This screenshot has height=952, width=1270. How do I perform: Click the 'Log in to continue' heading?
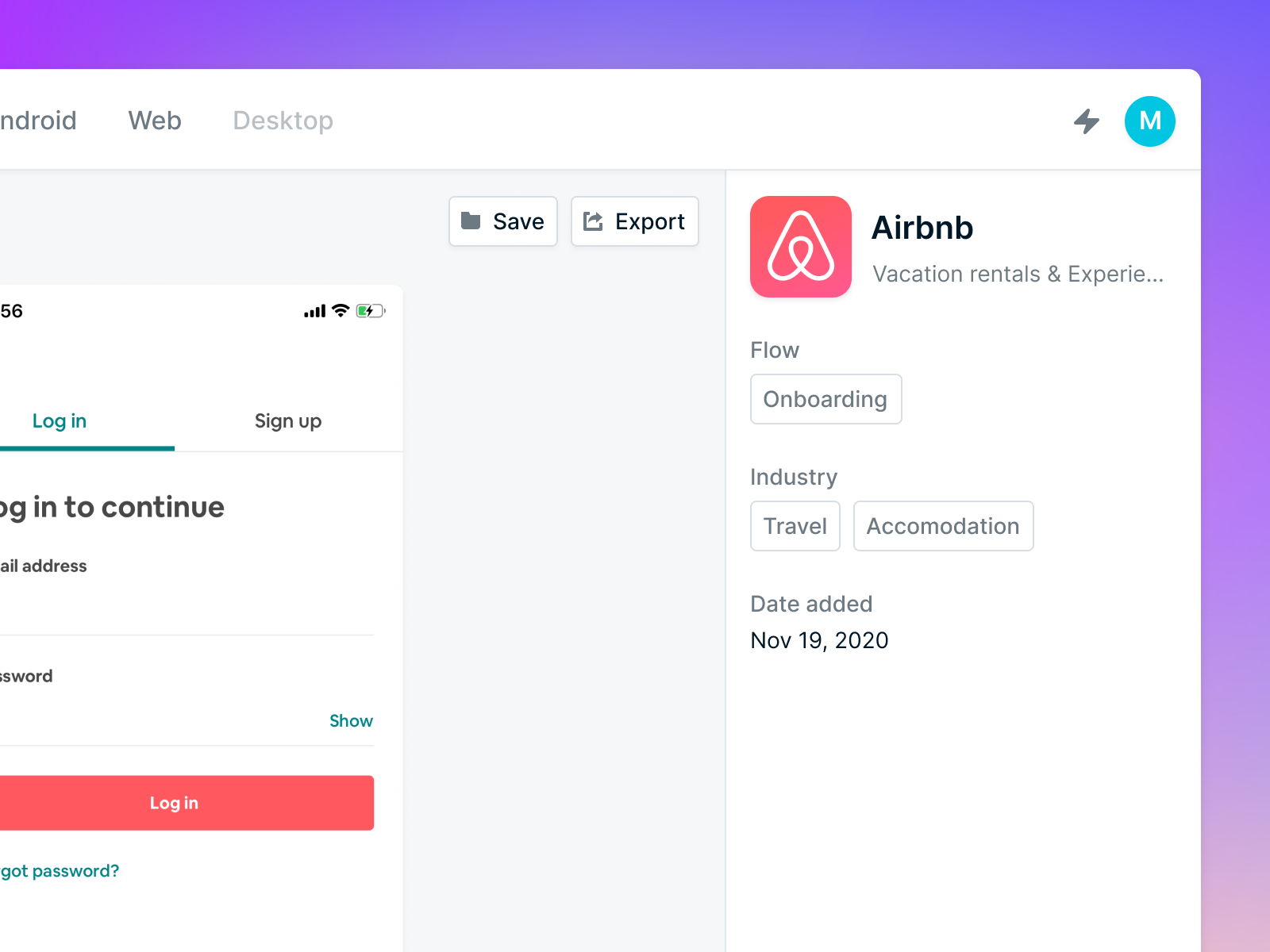[112, 508]
